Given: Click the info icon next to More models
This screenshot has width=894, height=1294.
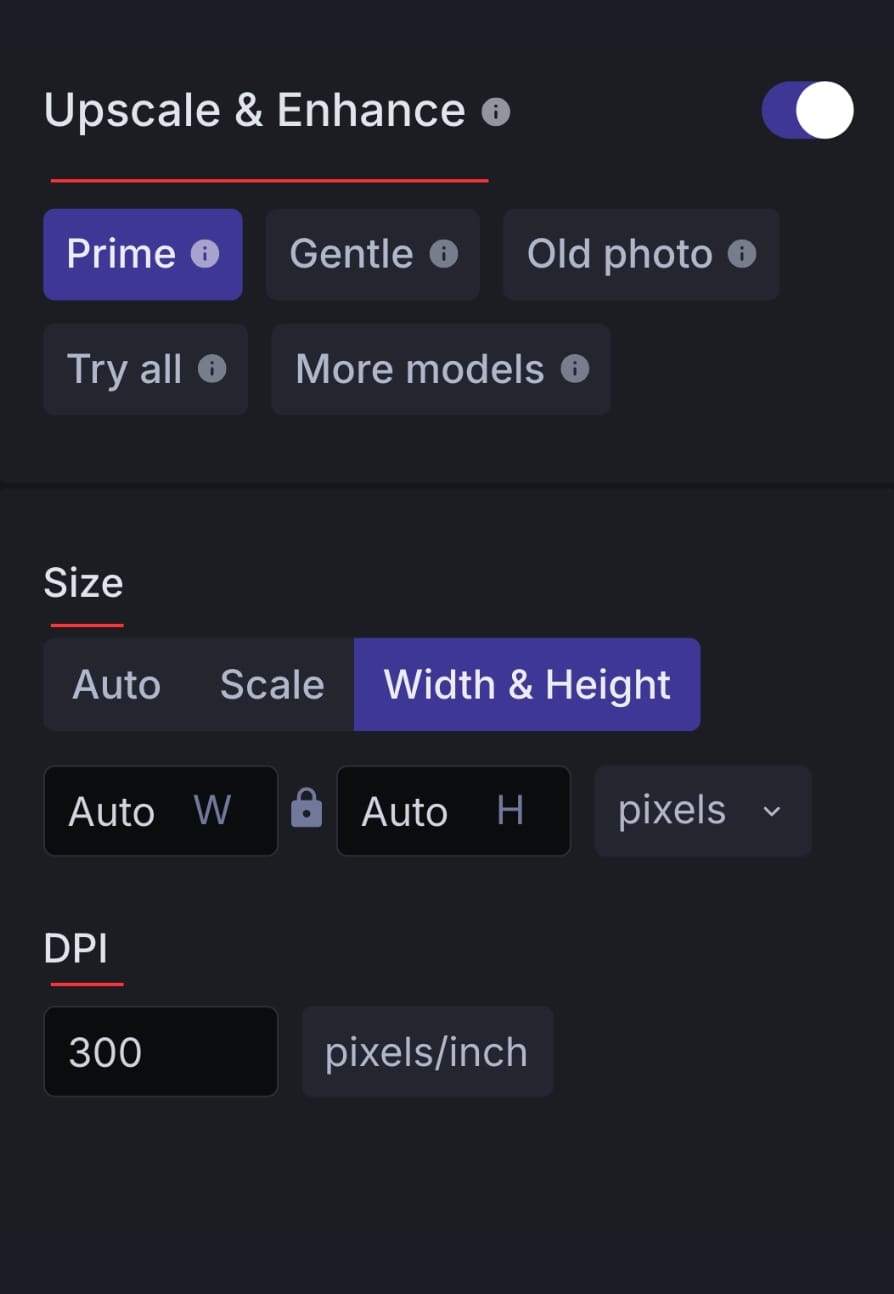Looking at the screenshot, I should point(574,369).
